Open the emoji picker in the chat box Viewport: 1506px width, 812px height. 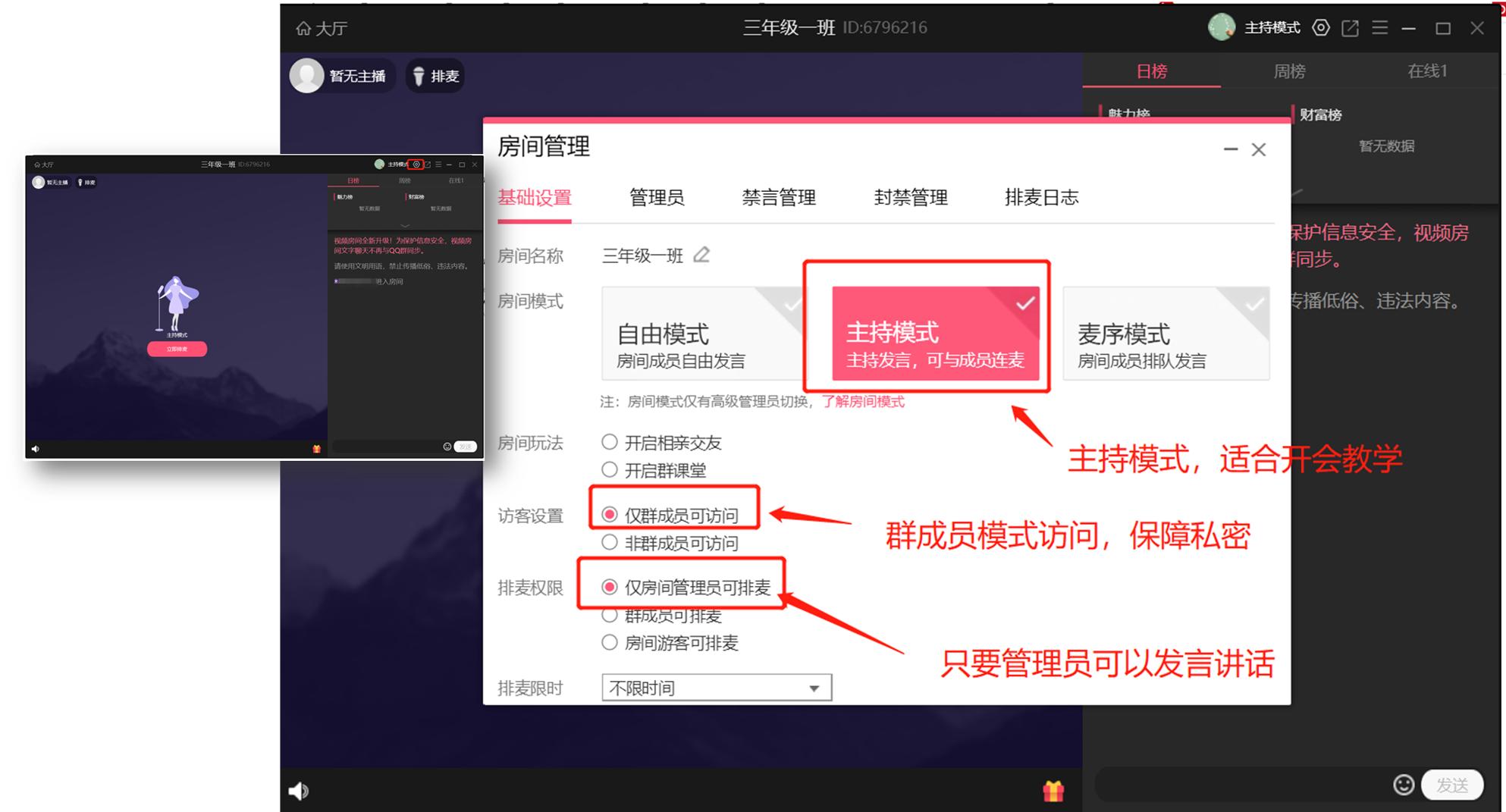(1404, 785)
